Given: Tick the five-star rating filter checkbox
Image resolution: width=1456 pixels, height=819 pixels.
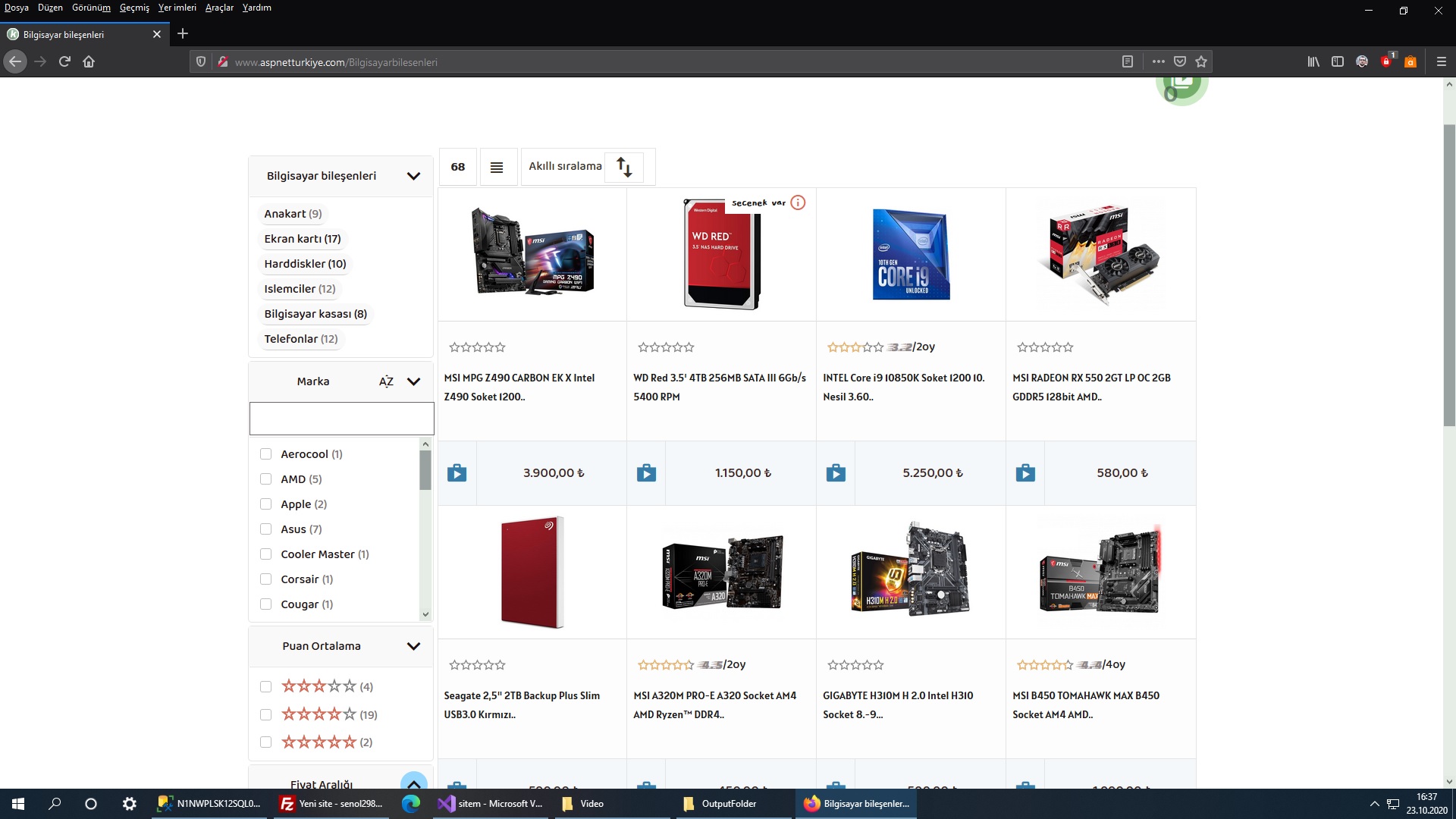Looking at the screenshot, I should click(x=265, y=742).
